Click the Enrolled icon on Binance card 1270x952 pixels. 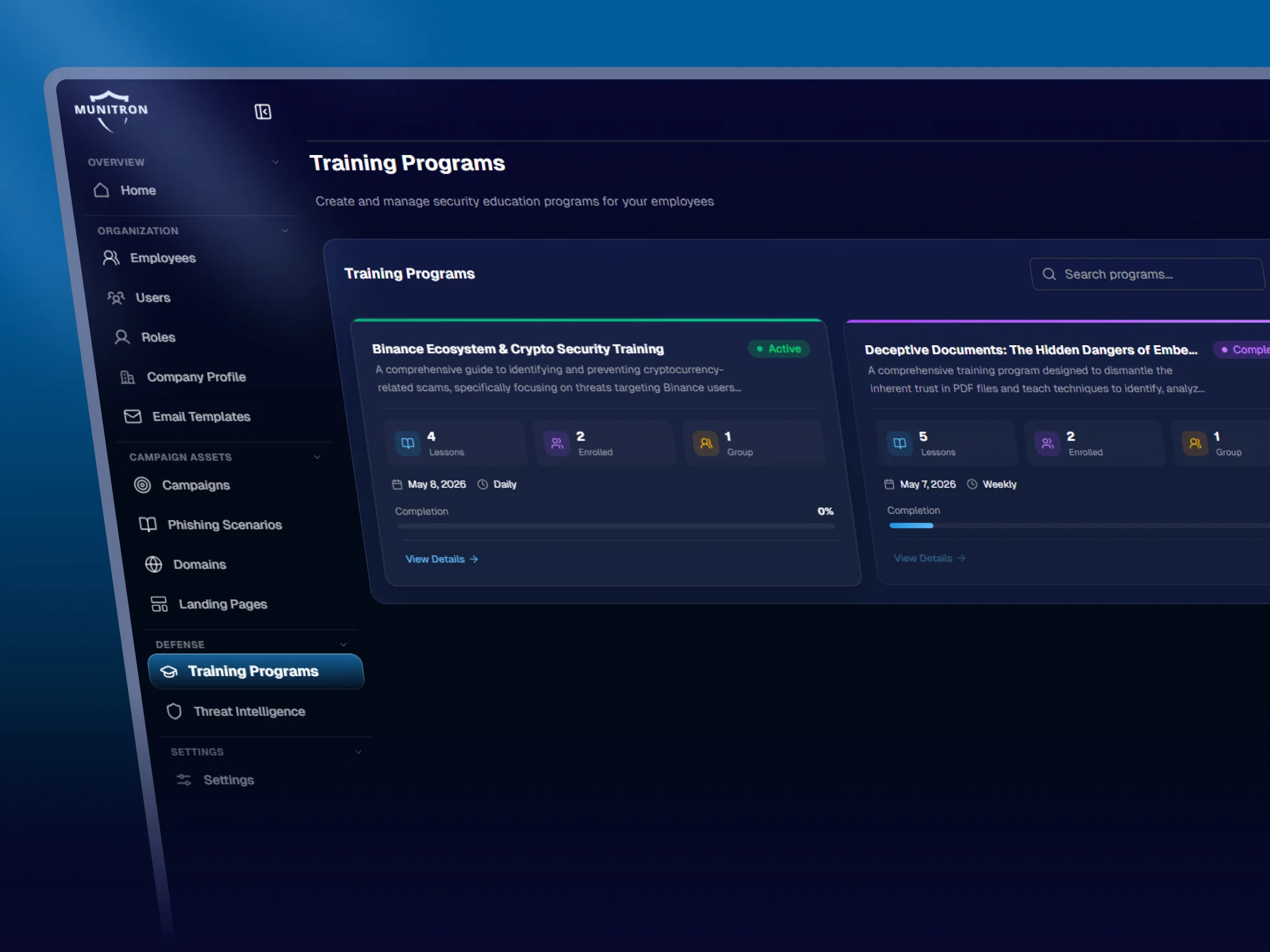[x=557, y=443]
